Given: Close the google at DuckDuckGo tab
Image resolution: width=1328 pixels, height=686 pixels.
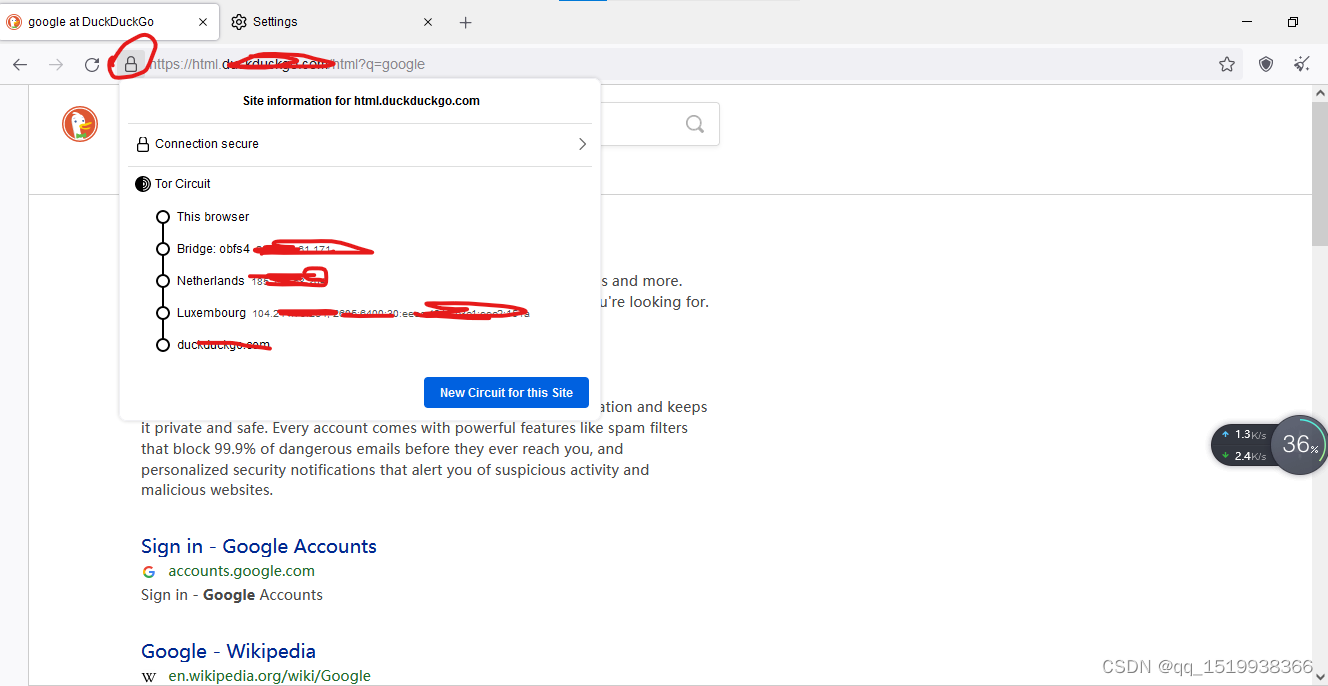Looking at the screenshot, I should click(x=203, y=22).
